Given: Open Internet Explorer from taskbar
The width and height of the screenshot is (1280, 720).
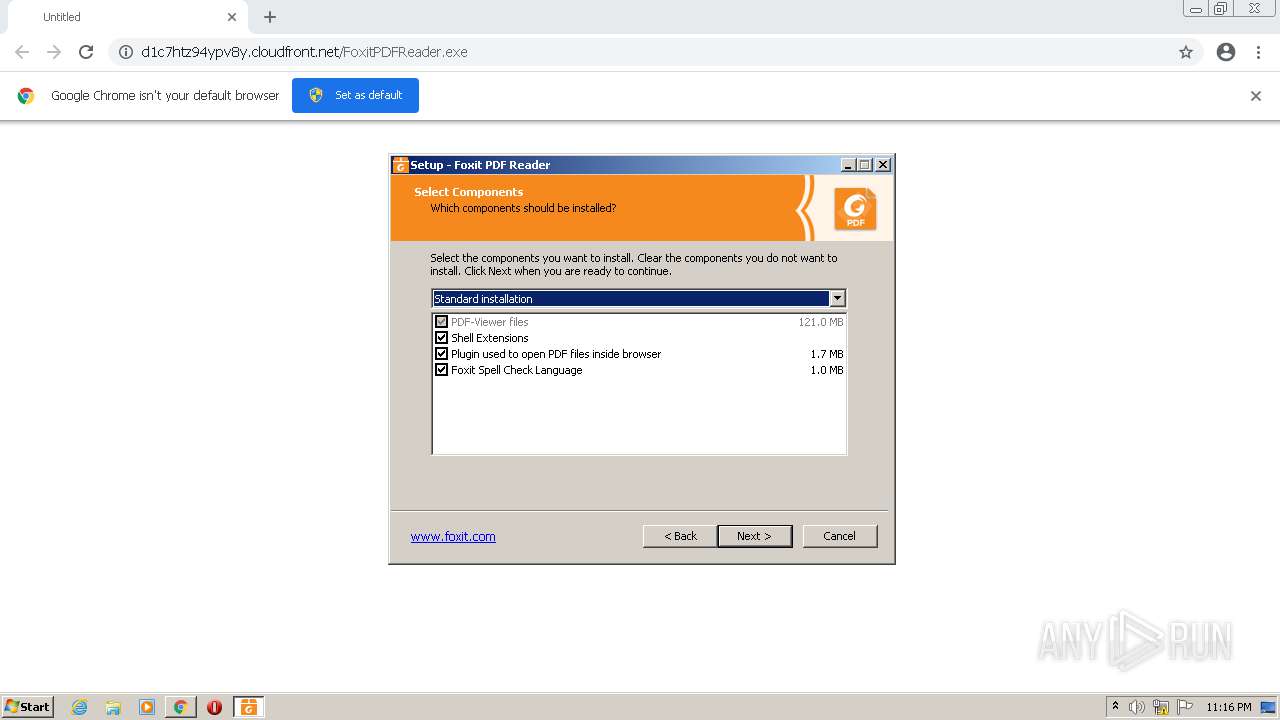Looking at the screenshot, I should click(x=79, y=707).
